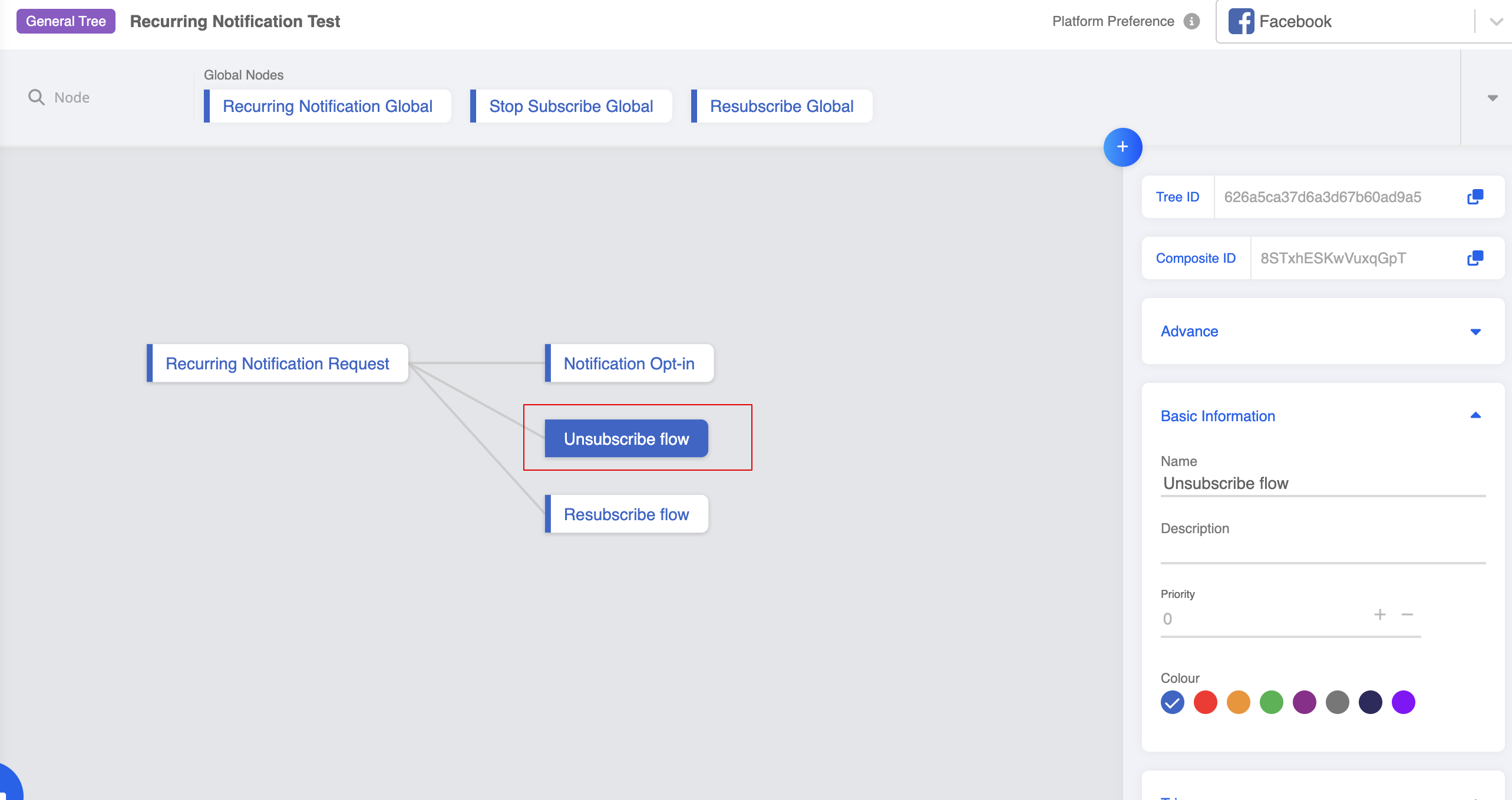Expand the Advance section
1512x800 pixels.
pyautogui.click(x=1475, y=332)
